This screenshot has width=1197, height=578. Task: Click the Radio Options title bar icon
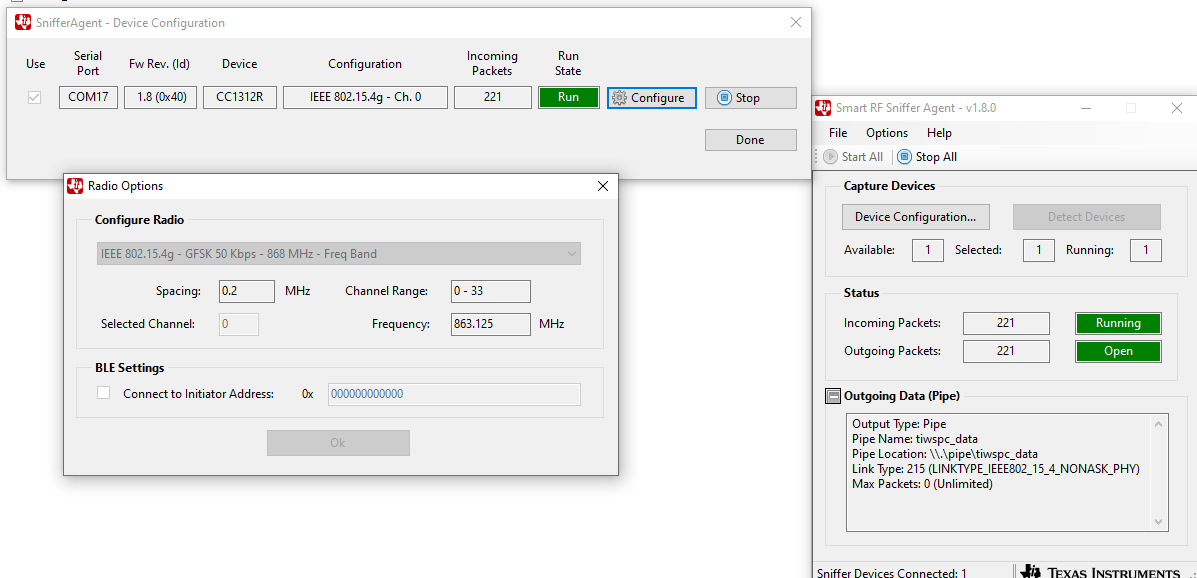click(x=75, y=186)
